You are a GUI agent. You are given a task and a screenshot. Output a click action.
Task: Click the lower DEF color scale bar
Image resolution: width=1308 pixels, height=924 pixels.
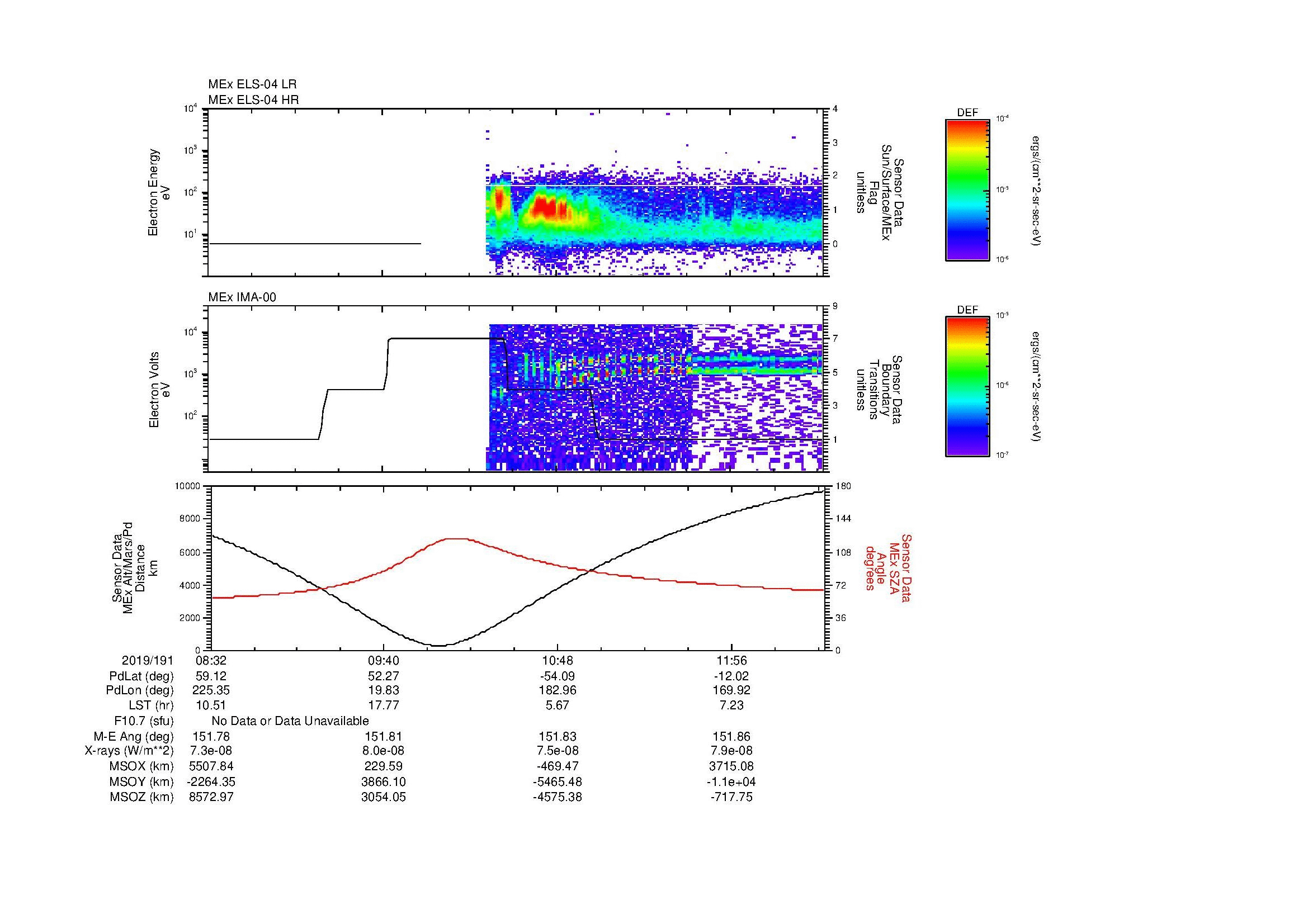tap(967, 387)
